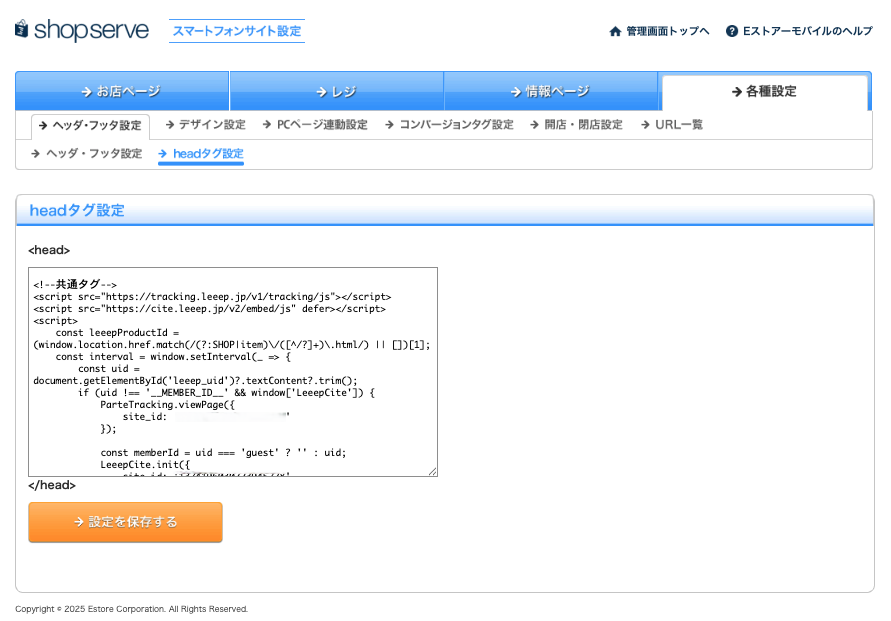Click inside the head tag code textarea
Screen dimensions: 891x621
pos(233,372)
